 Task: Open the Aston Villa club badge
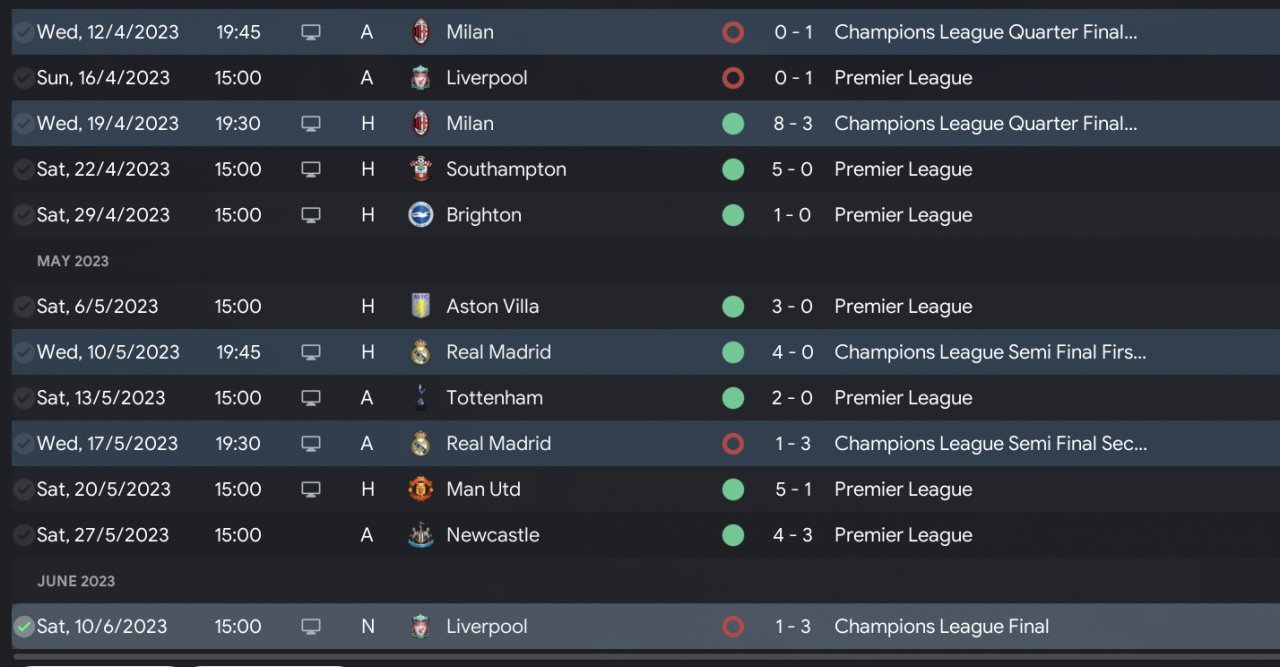(421, 307)
